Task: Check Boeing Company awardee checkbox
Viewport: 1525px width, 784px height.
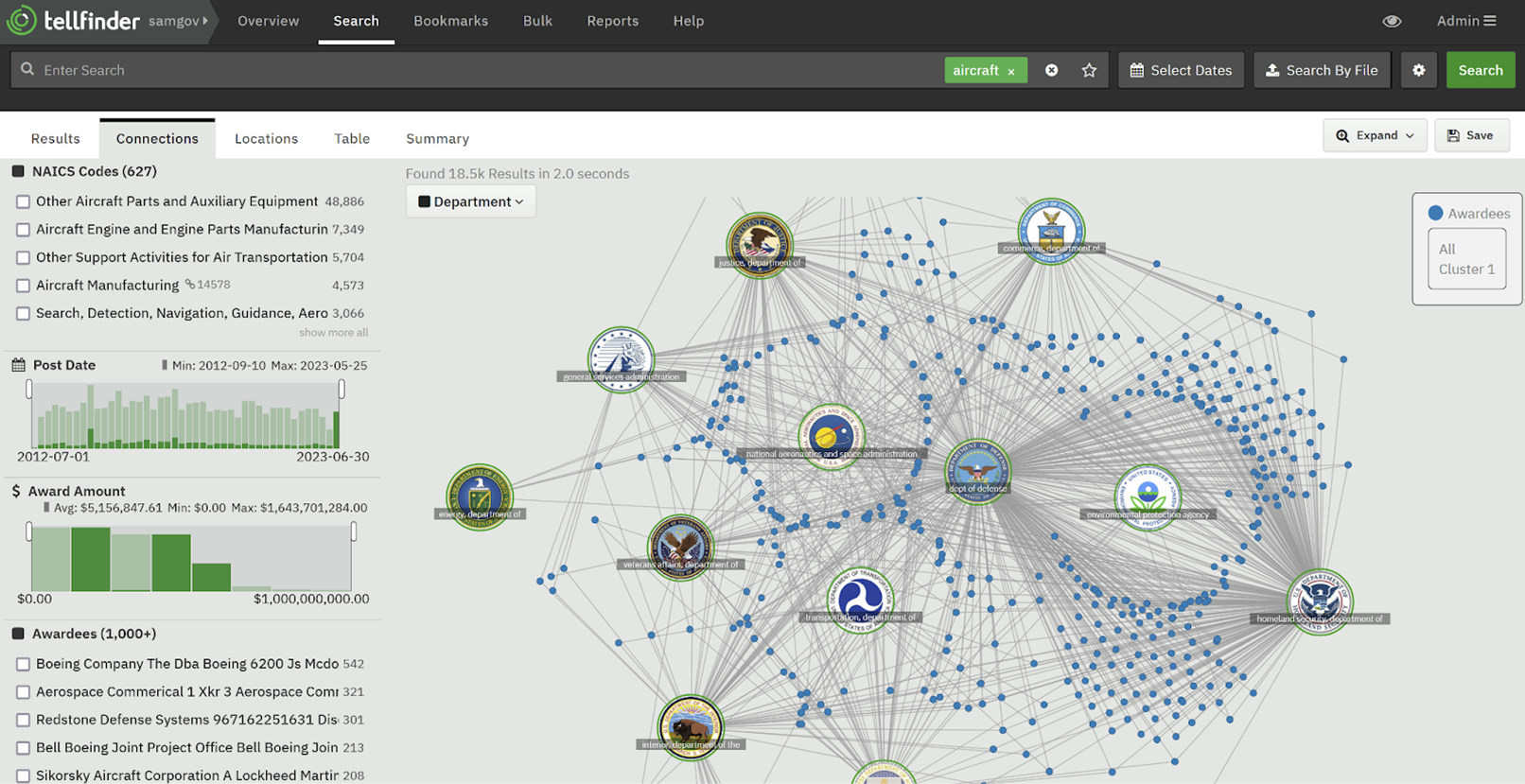Action: tap(23, 664)
